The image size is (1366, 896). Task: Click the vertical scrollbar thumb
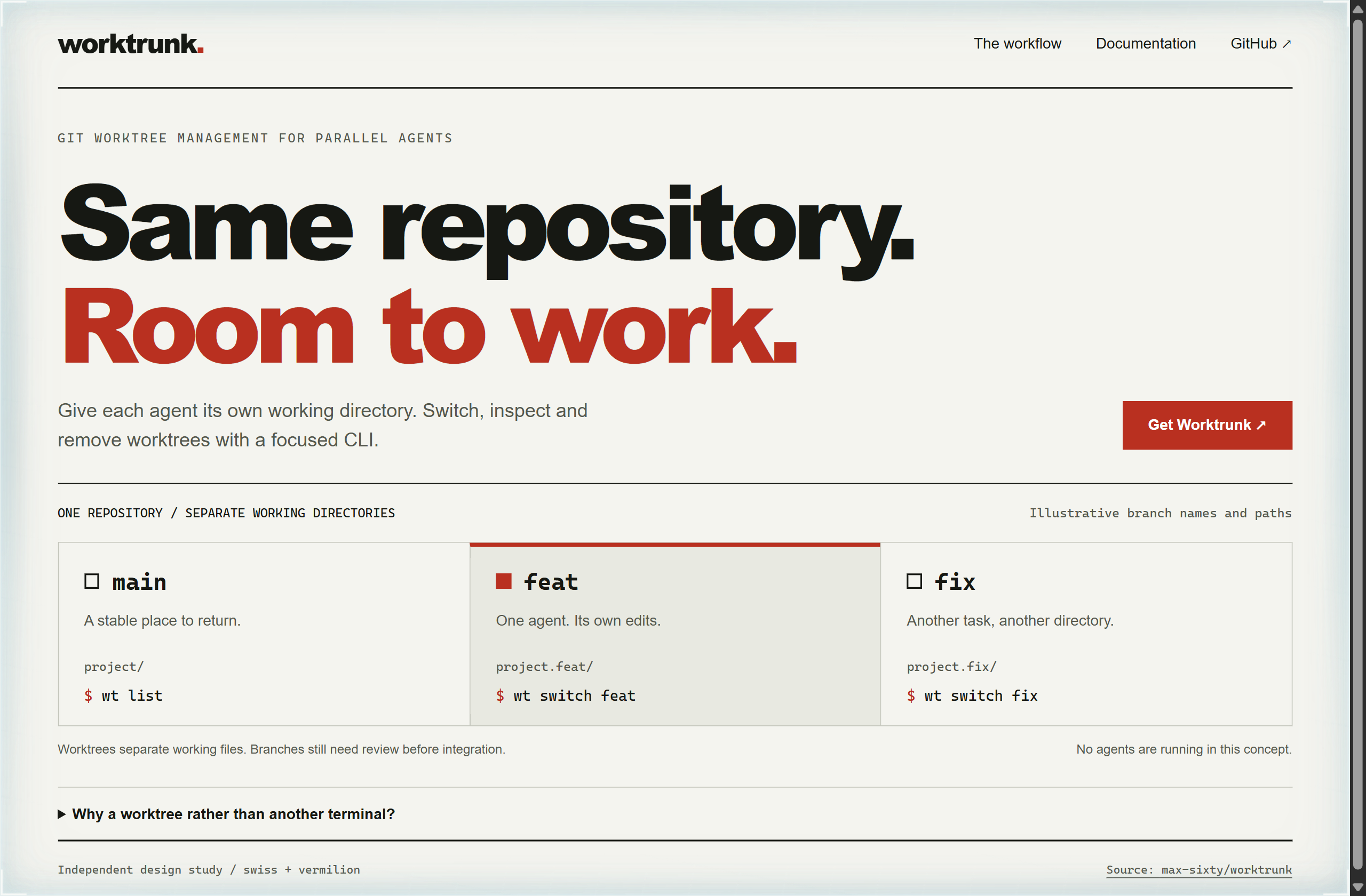pos(1357,445)
